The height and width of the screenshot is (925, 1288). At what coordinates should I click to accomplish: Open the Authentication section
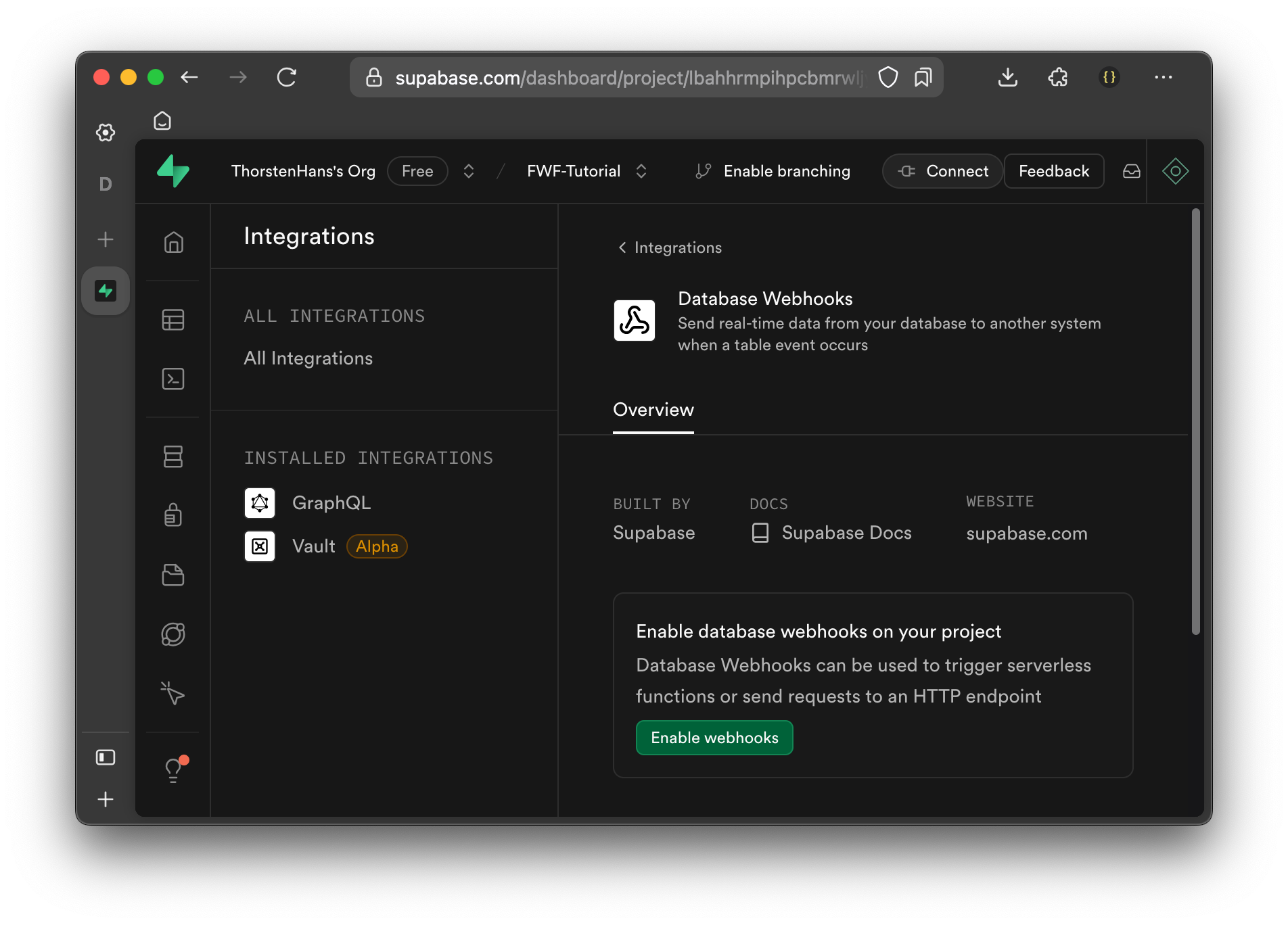pos(173,515)
